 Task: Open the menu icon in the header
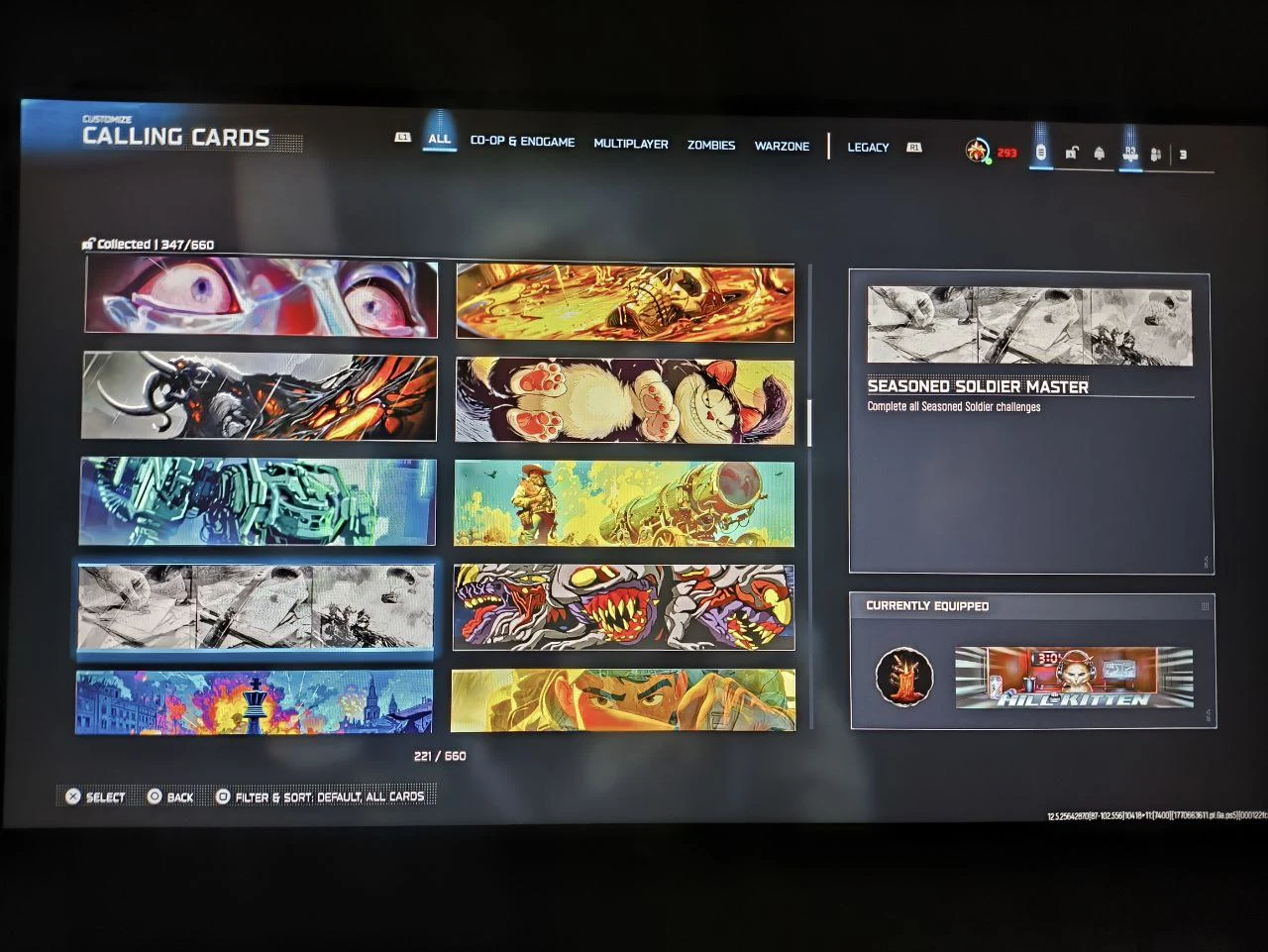click(x=1040, y=153)
